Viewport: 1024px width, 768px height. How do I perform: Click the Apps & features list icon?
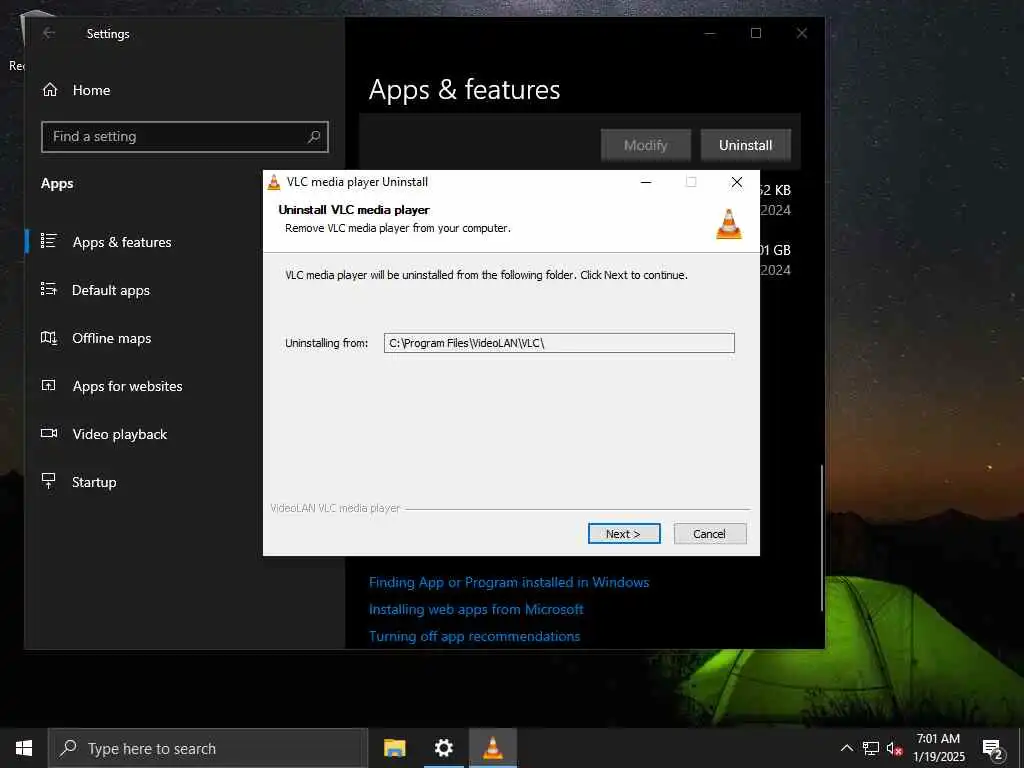tap(49, 241)
